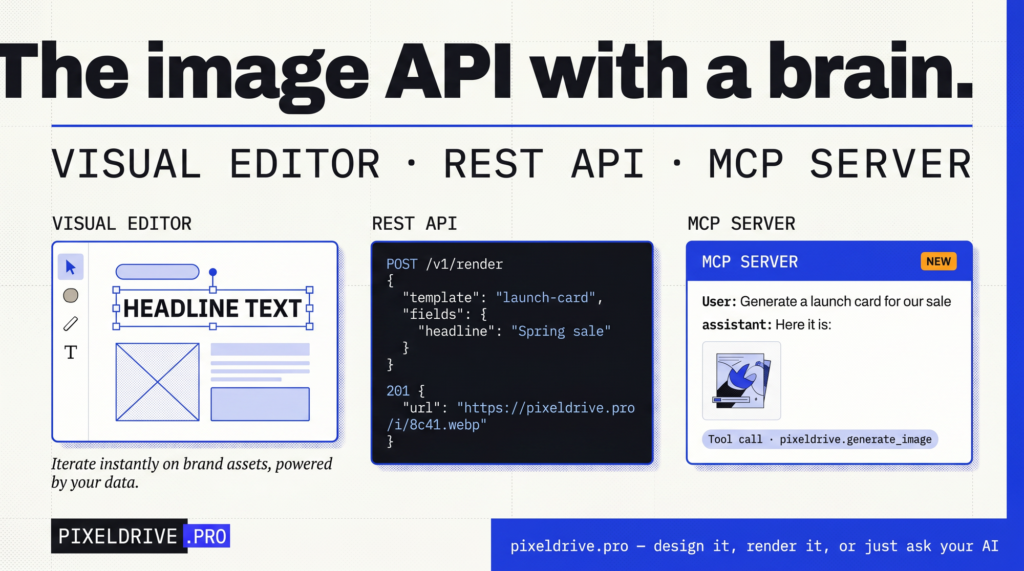Click the "fields": { line in code

[445, 314]
